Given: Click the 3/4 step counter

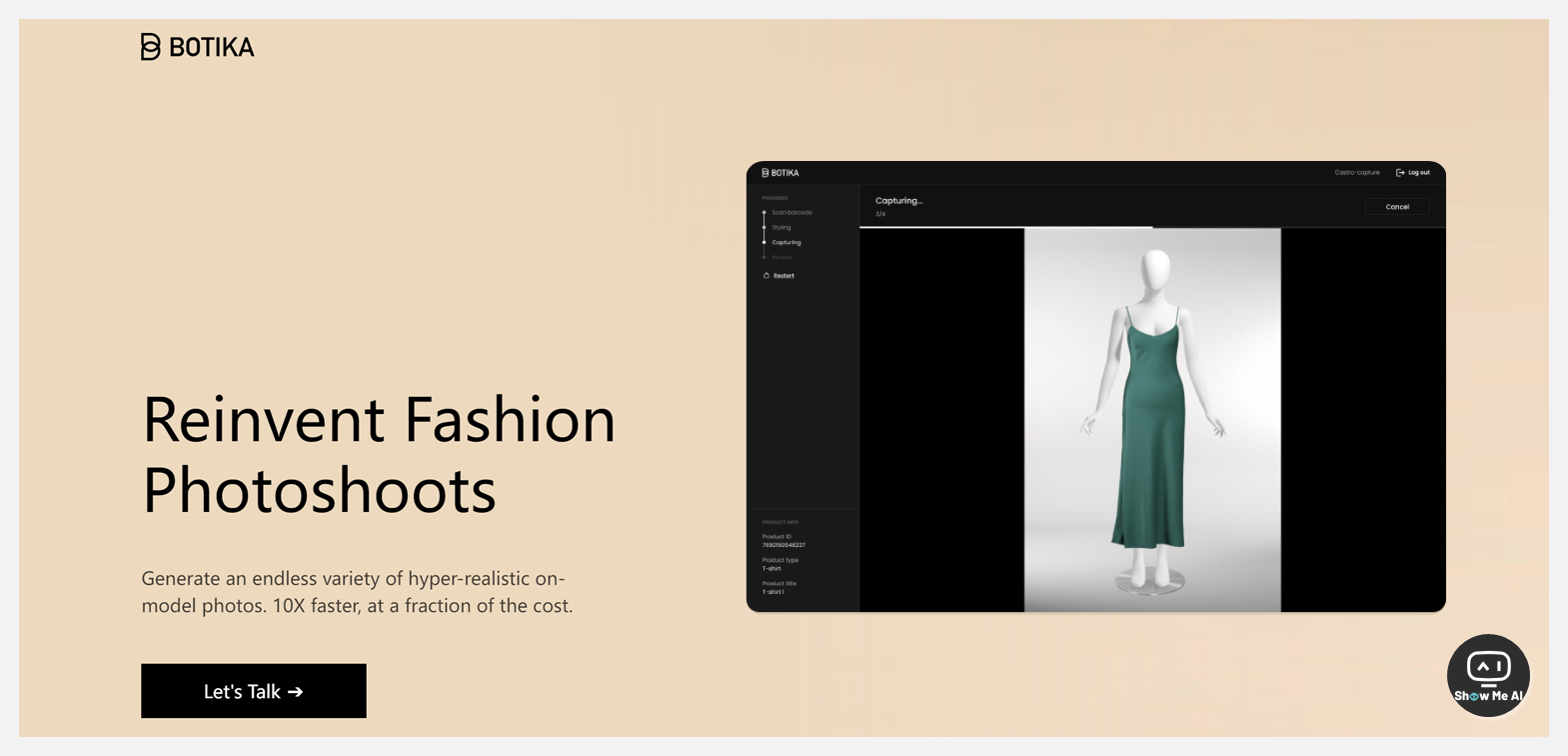Looking at the screenshot, I should click(880, 214).
